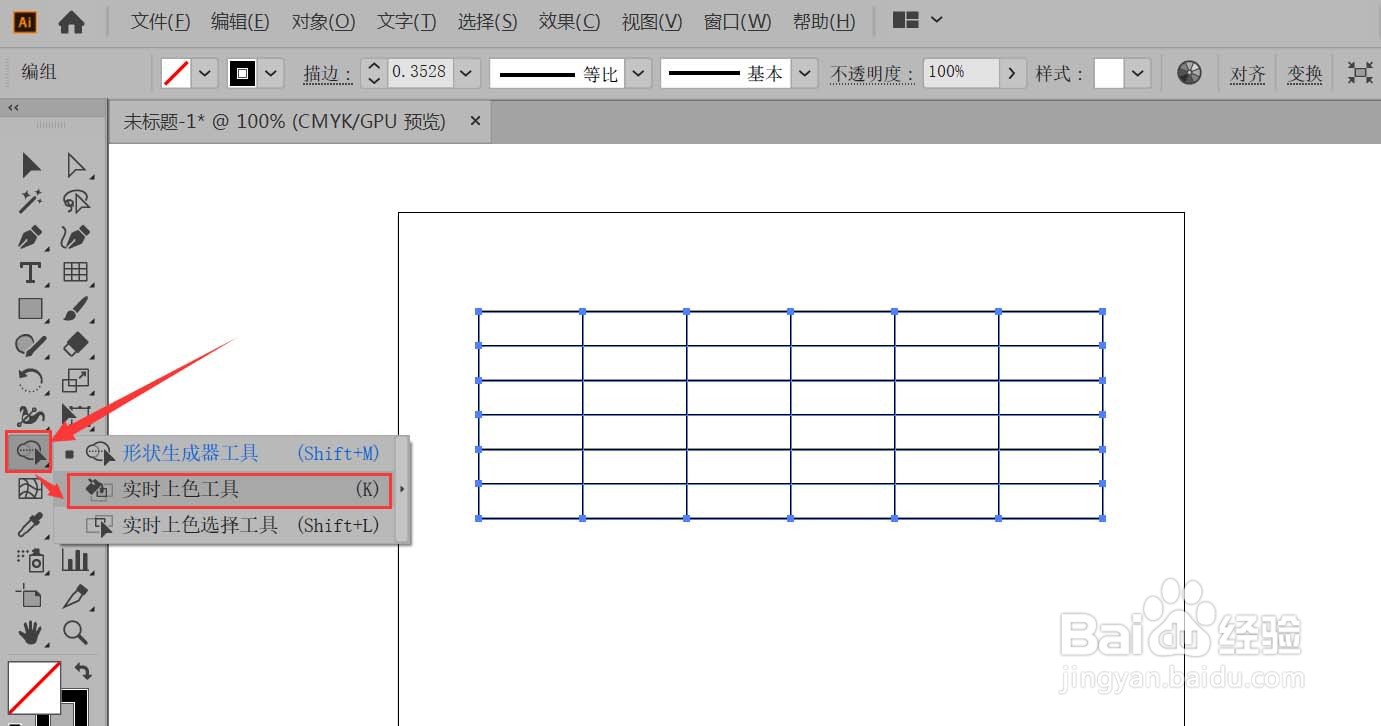The height and width of the screenshot is (726, 1381).
Task: Click the Isolate Selected Object icon
Action: click(x=1360, y=73)
